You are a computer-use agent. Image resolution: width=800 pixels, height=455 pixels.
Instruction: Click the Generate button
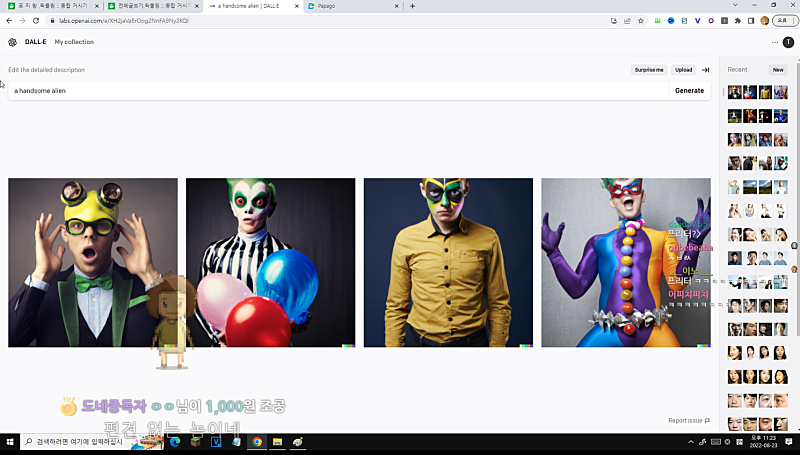click(689, 91)
